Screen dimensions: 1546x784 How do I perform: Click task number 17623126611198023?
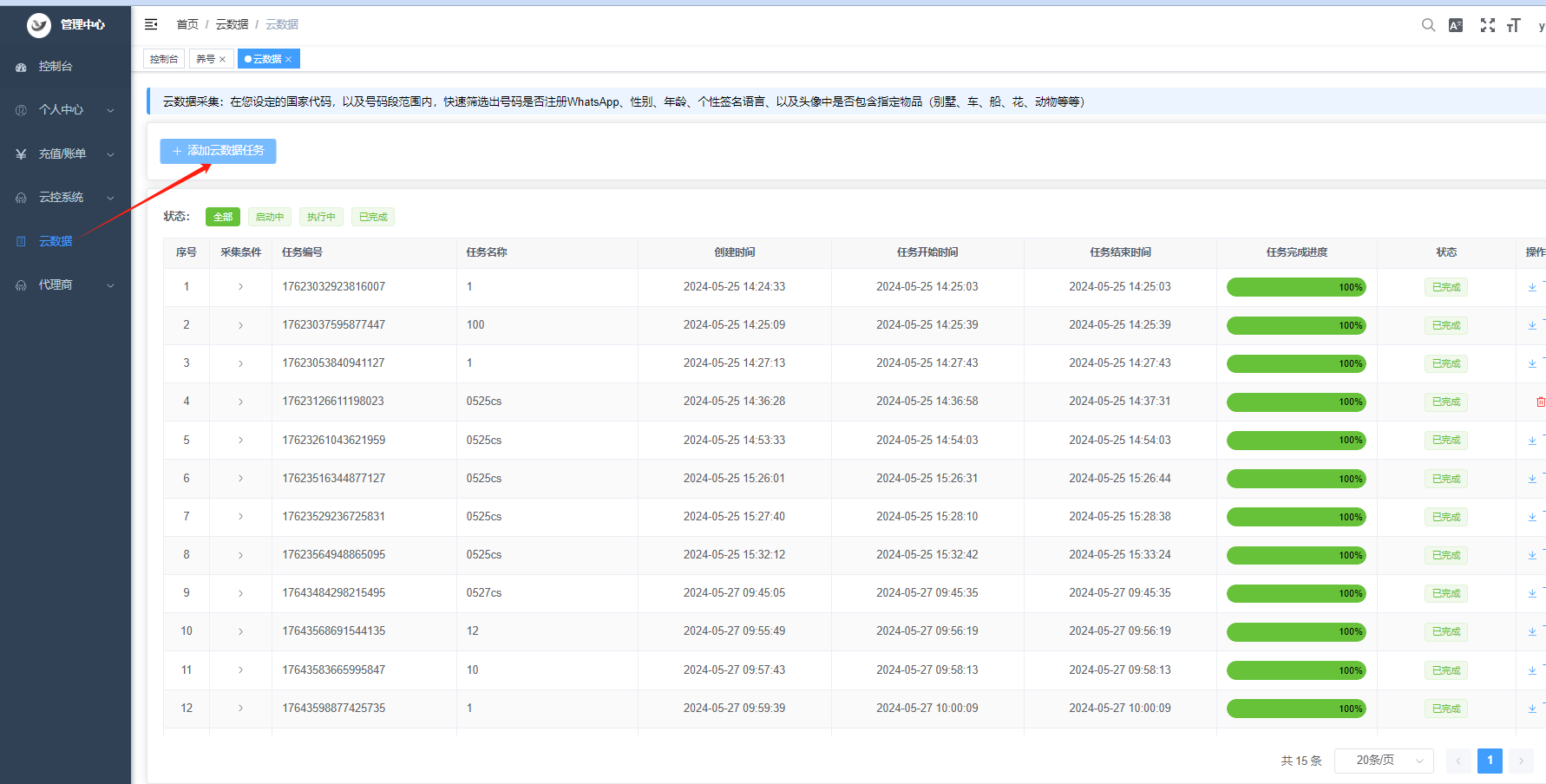pyautogui.click(x=333, y=402)
